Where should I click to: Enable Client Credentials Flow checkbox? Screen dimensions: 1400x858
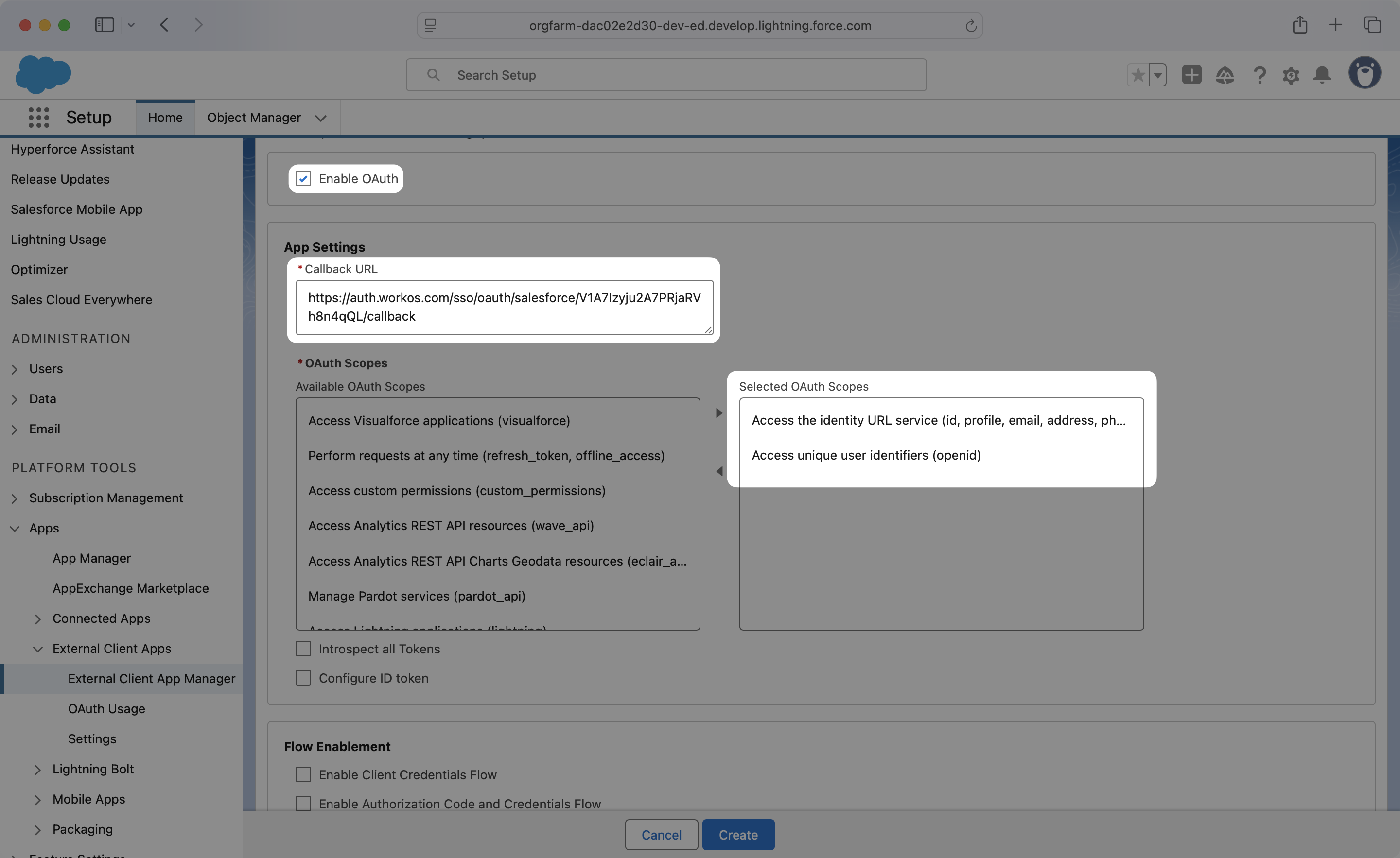coord(303,774)
